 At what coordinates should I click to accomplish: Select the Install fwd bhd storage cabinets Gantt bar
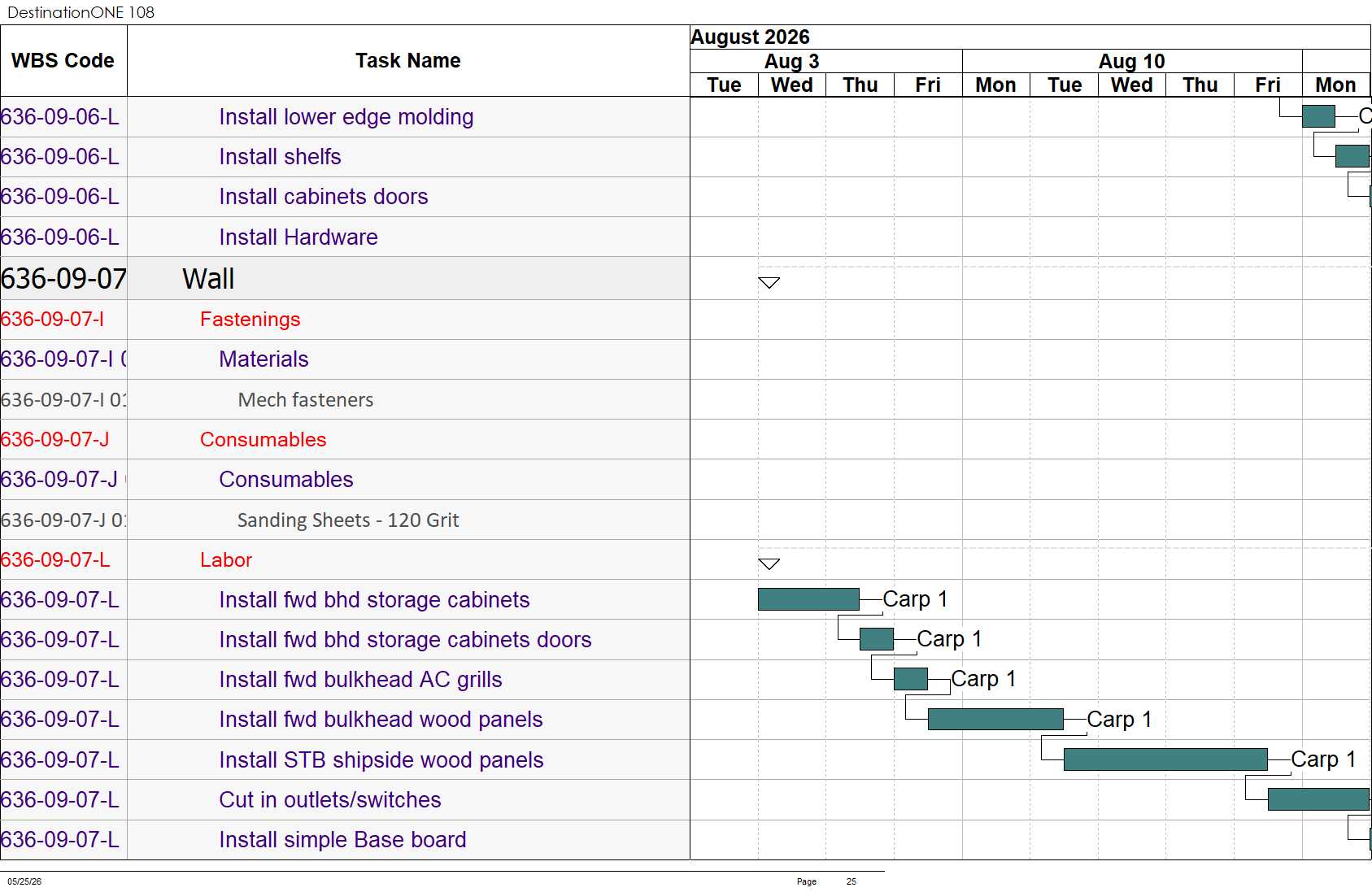click(808, 599)
